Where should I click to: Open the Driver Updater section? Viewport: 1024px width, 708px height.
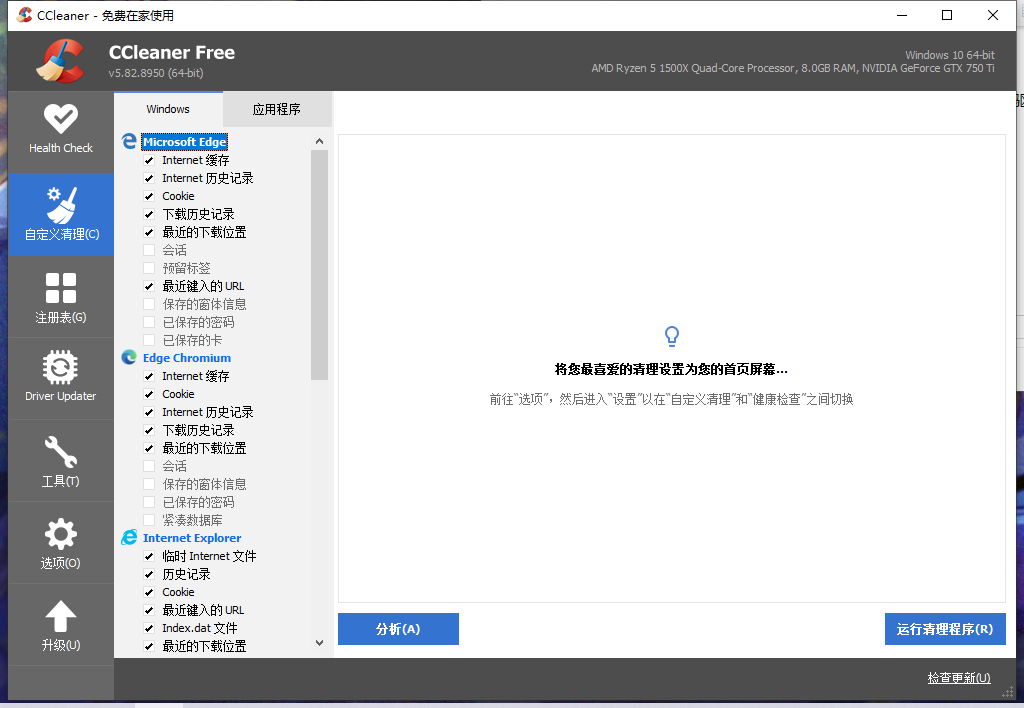pos(61,378)
